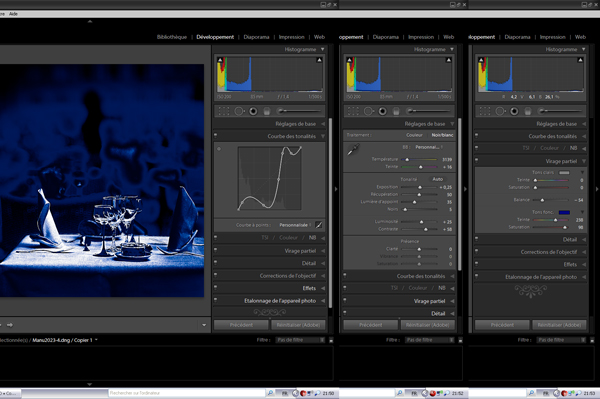Open the Pas de filtre dropdown, left screenshot
This screenshot has height=399, width=600.
300,340
